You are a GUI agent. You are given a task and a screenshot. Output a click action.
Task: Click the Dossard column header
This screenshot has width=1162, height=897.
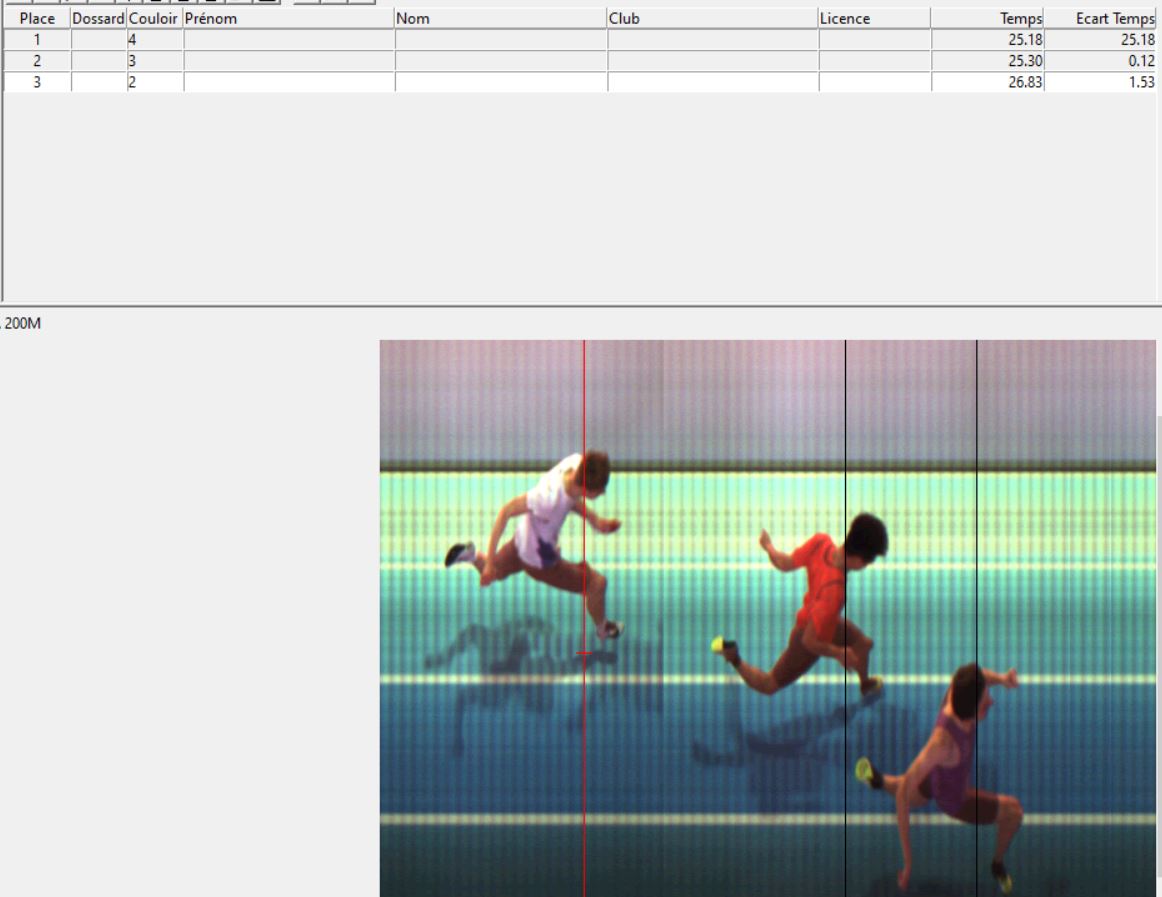(99, 19)
